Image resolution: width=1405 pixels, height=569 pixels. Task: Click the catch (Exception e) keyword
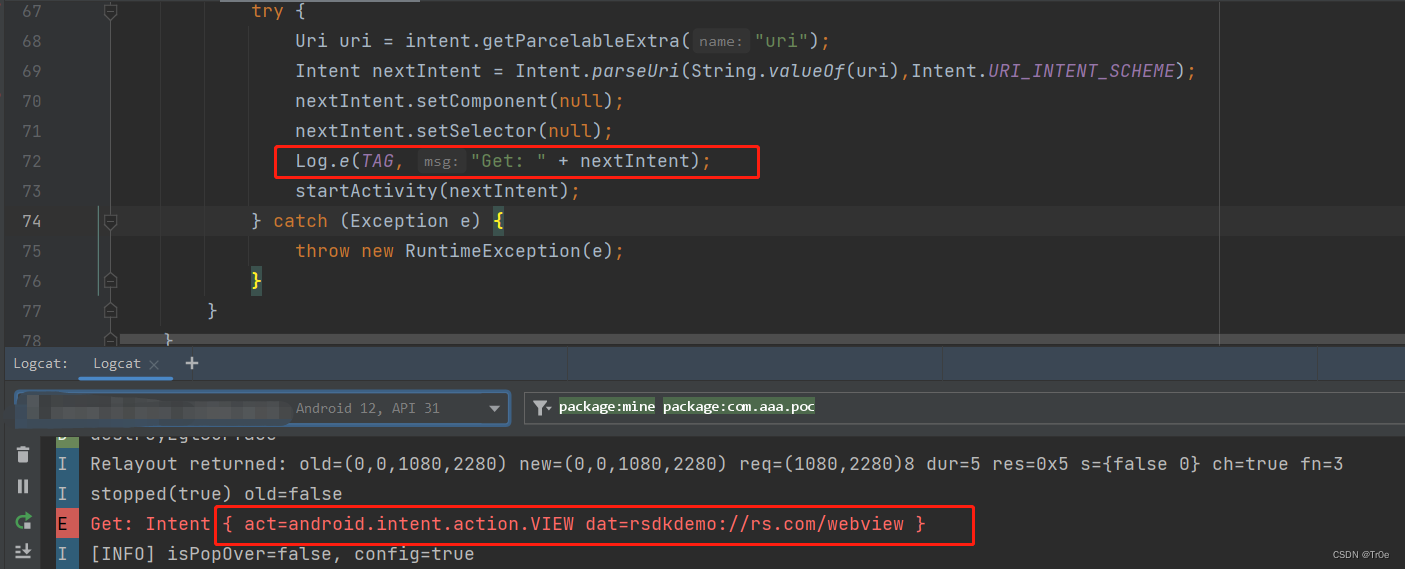click(300, 221)
